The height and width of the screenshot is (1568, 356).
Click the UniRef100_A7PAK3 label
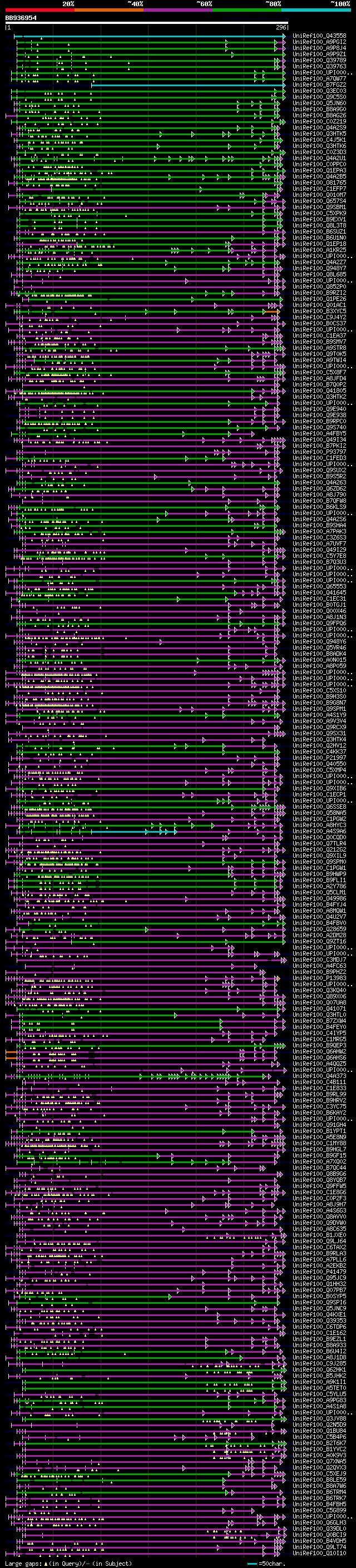[x=319, y=531]
